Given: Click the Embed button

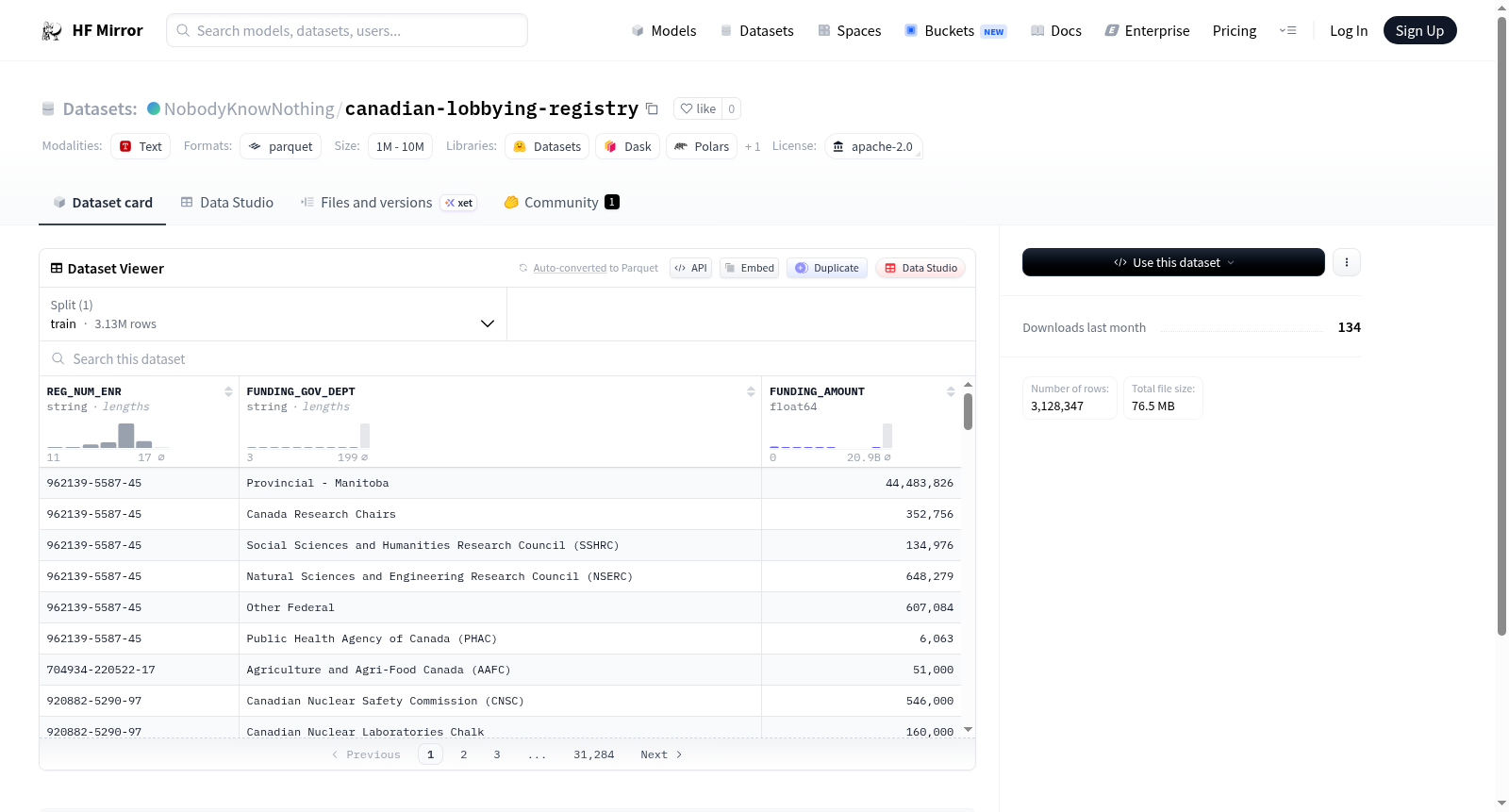Looking at the screenshot, I should click(x=750, y=268).
